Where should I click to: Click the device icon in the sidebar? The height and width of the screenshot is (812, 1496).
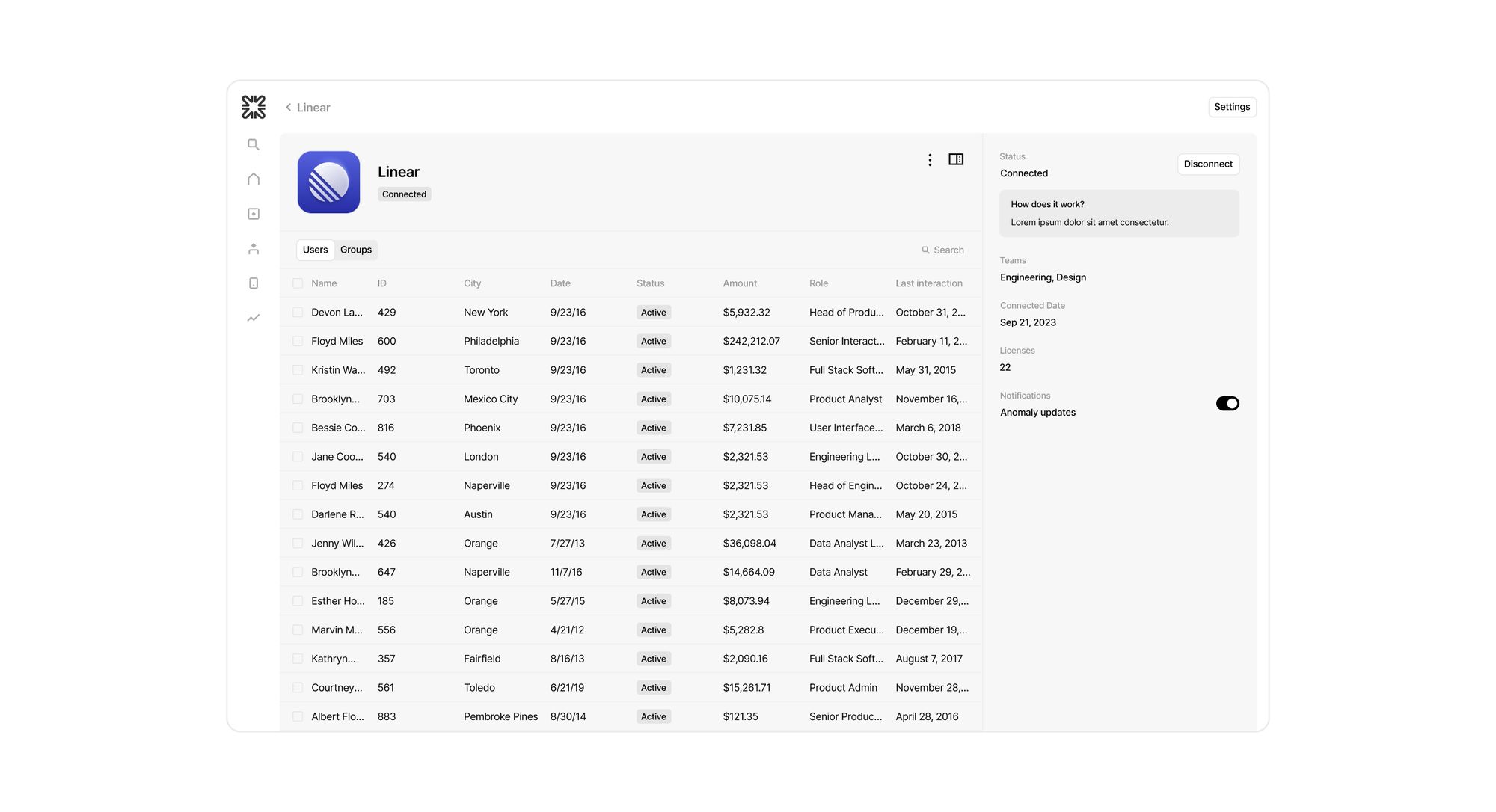pos(254,283)
